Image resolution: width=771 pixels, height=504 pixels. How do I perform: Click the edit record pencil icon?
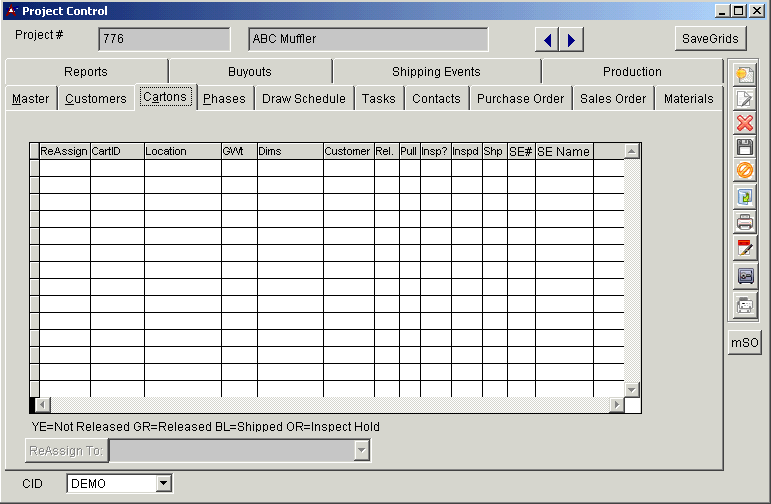point(744,99)
